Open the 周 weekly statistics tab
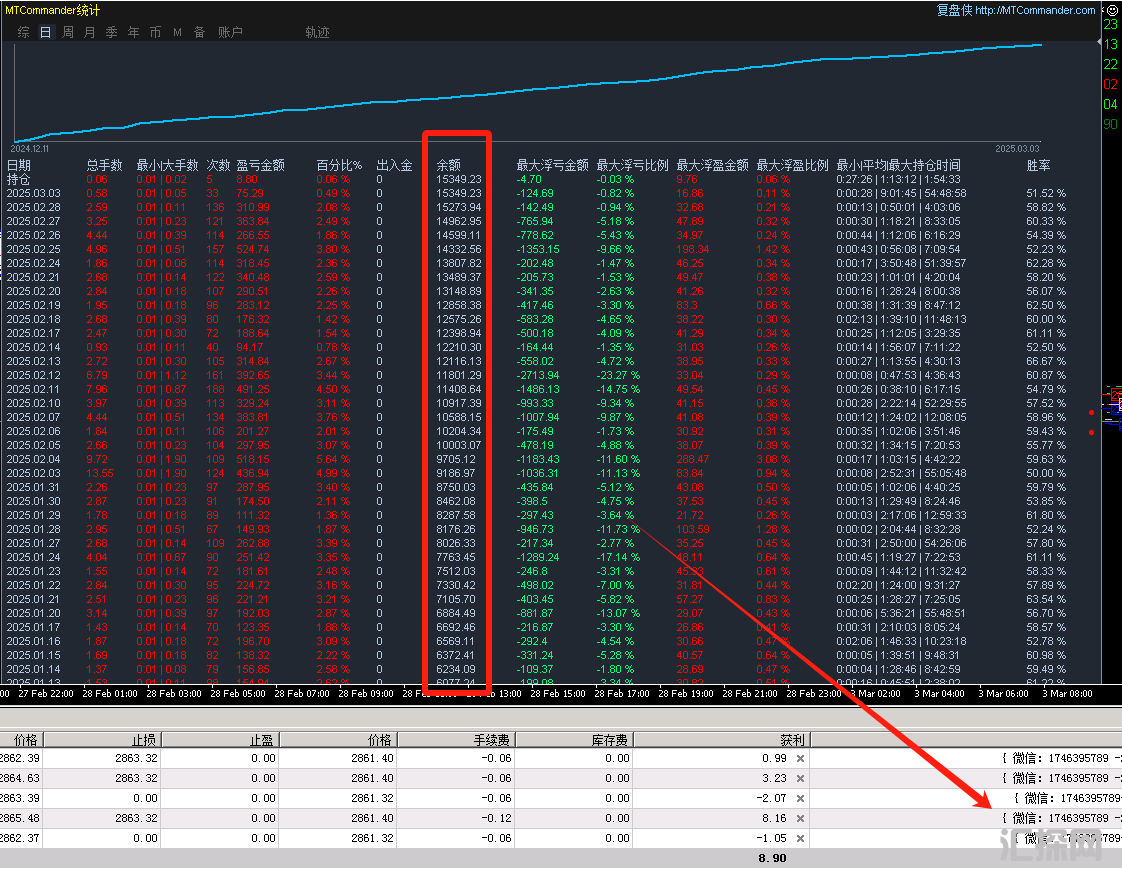Screen dimensions: 1122x869 click(x=68, y=32)
